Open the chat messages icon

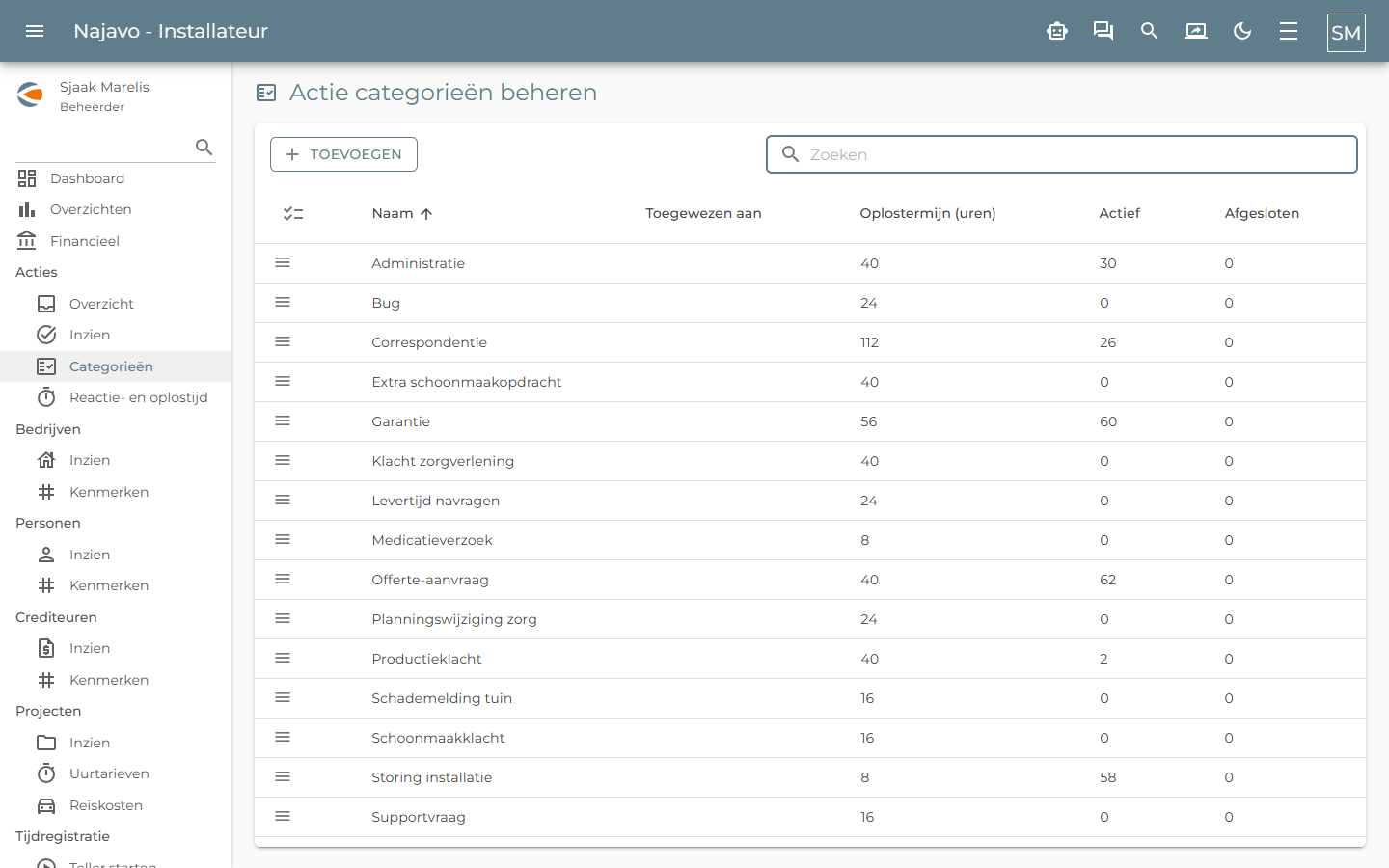tap(1103, 31)
